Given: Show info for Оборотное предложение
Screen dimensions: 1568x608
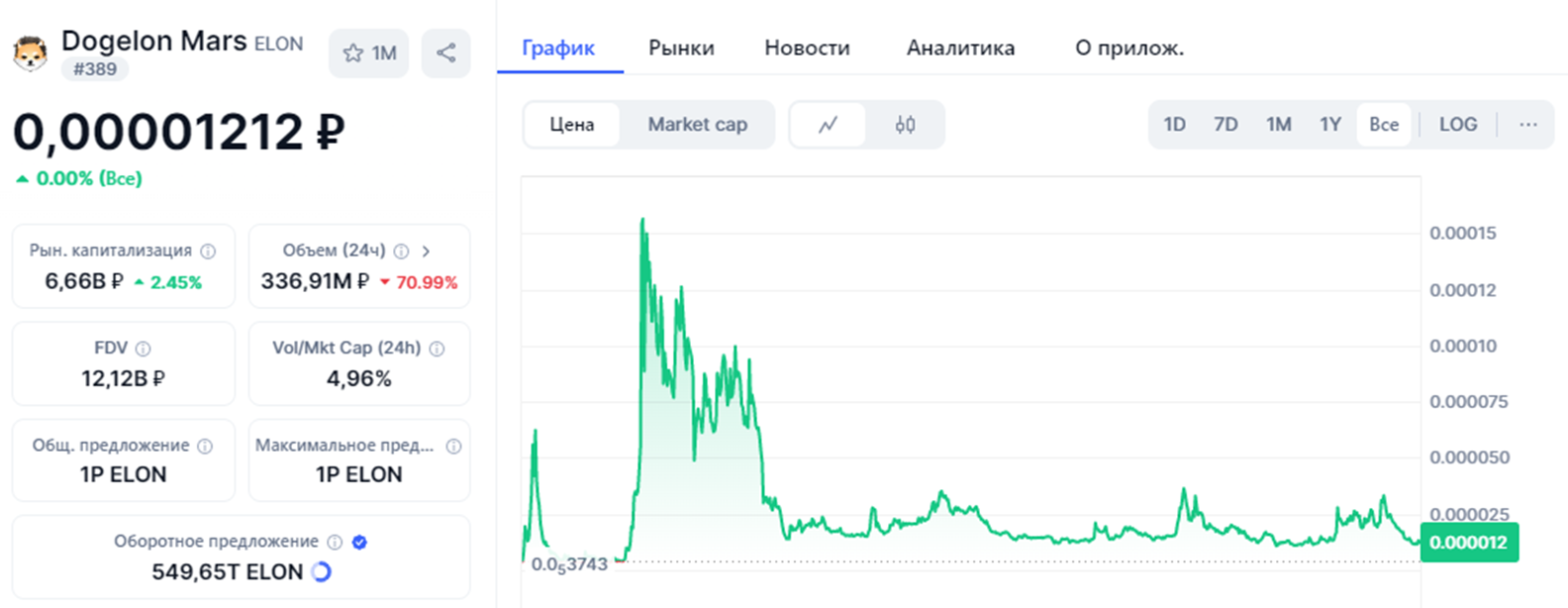Looking at the screenshot, I should 335,542.
